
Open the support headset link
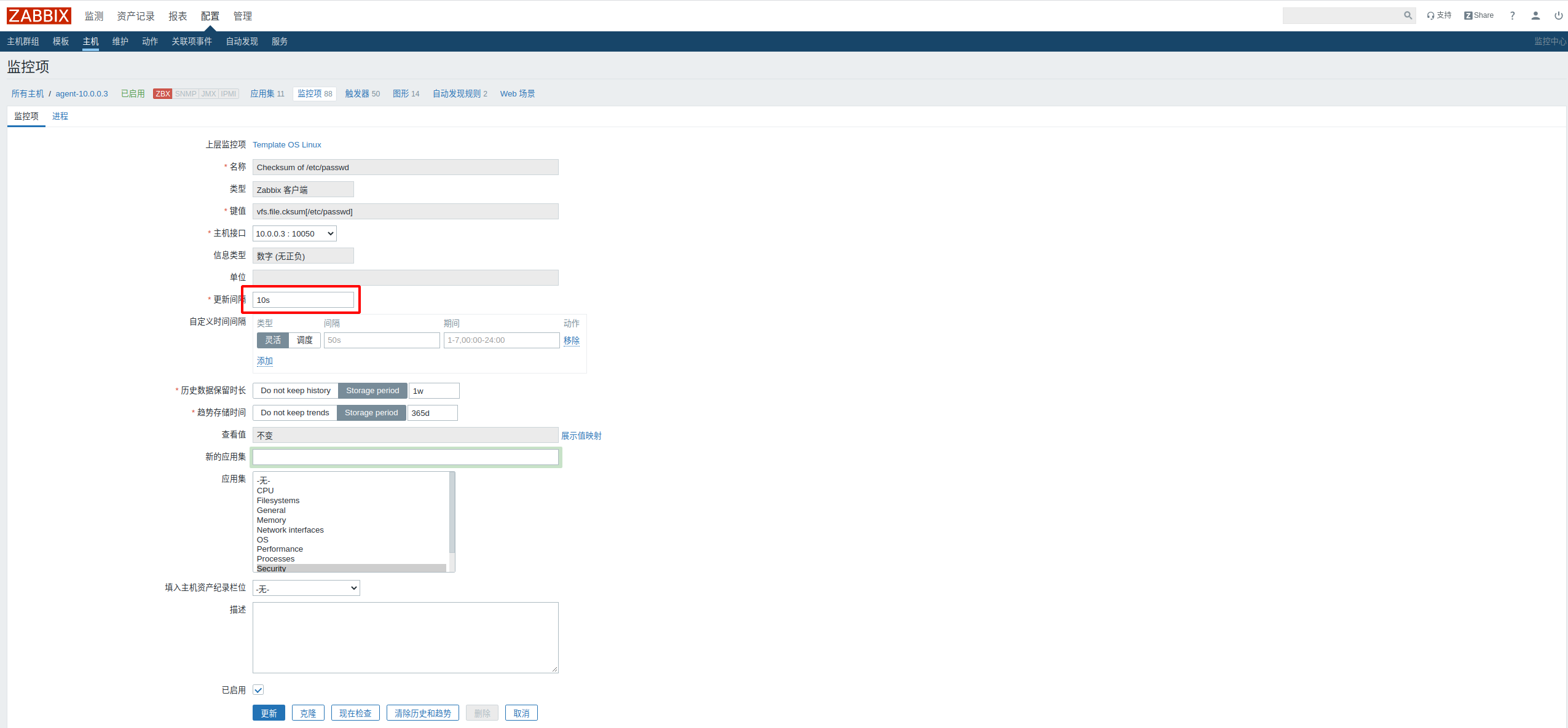click(1439, 15)
